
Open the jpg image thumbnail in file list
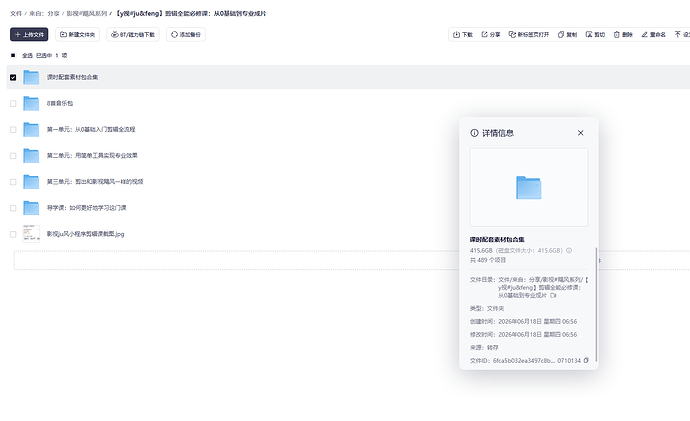31,234
